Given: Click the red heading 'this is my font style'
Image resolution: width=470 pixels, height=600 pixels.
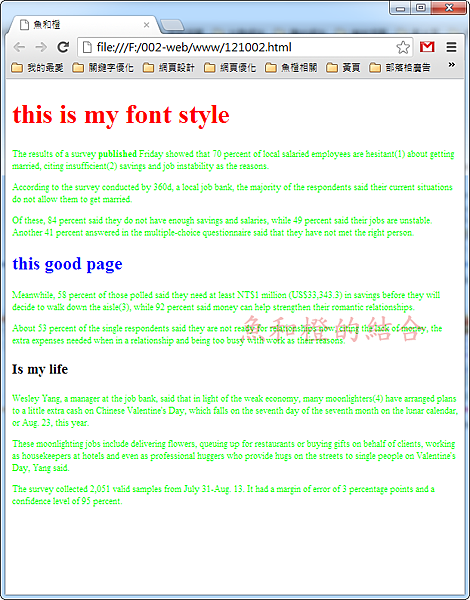Looking at the screenshot, I should [x=121, y=114].
